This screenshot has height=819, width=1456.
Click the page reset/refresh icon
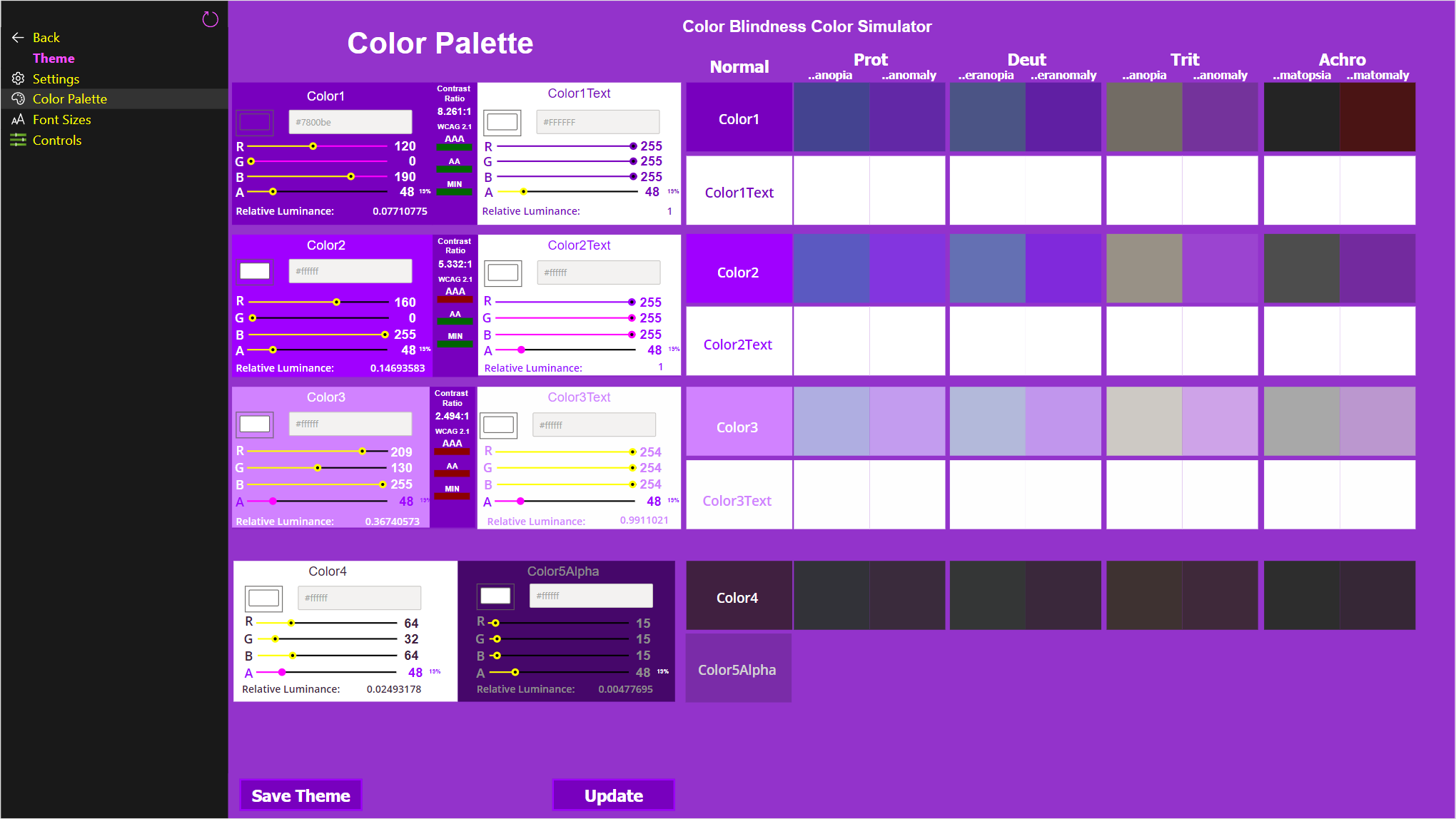210,19
